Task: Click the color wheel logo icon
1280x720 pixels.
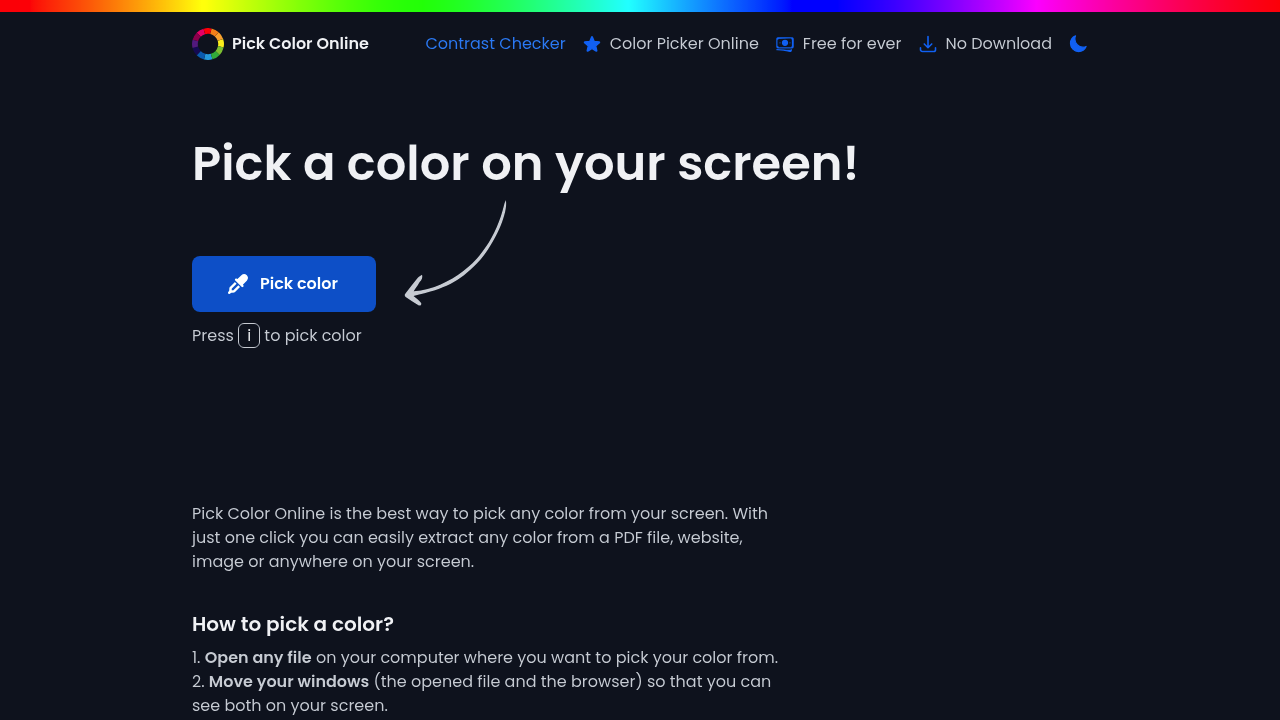Action: (207, 43)
